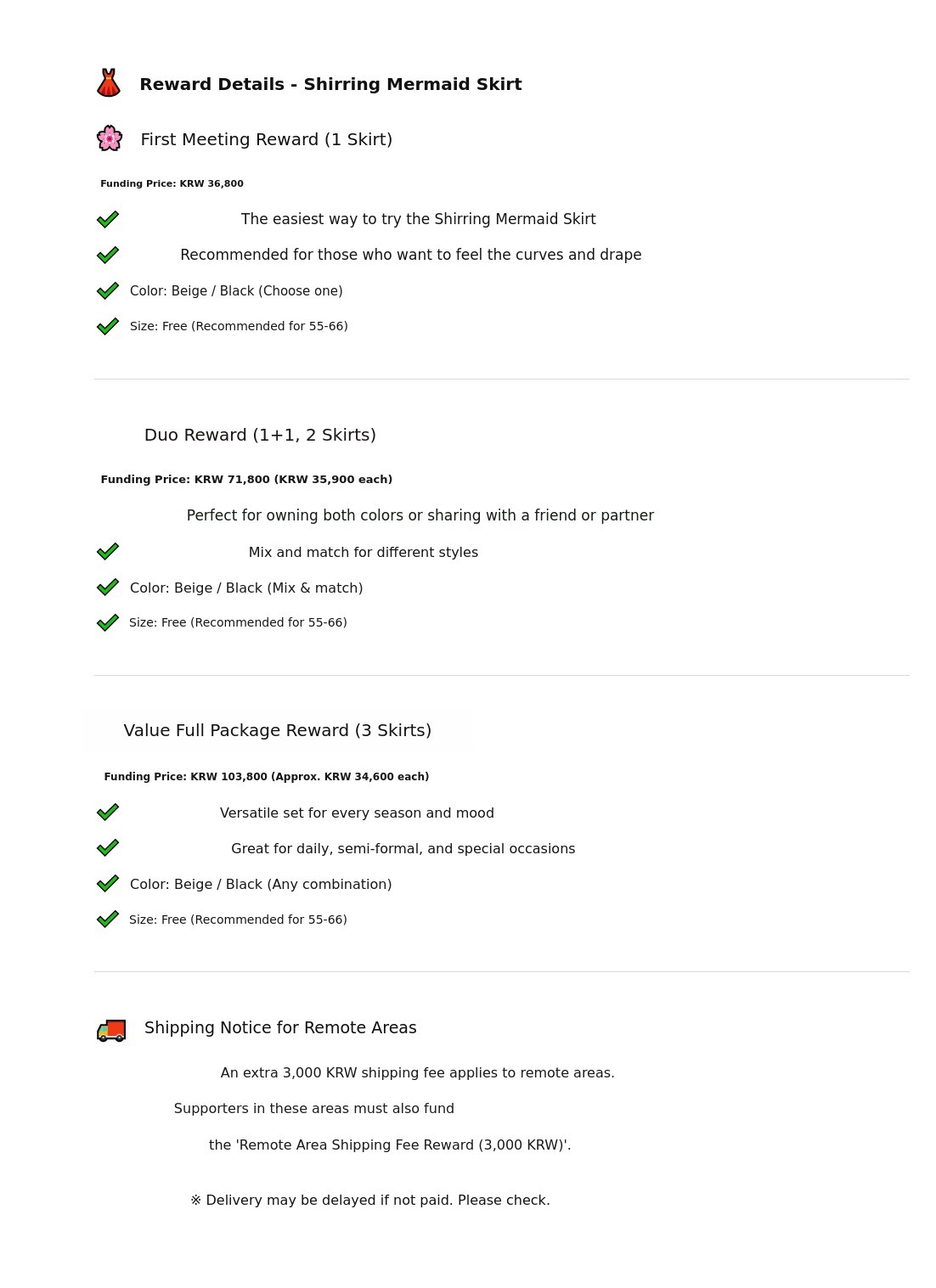Click the delivery truck icon

111,1030
